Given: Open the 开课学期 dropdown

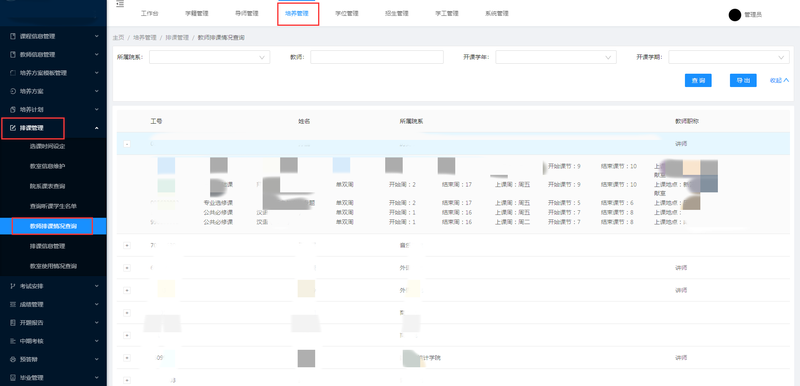Looking at the screenshot, I should 729,57.
